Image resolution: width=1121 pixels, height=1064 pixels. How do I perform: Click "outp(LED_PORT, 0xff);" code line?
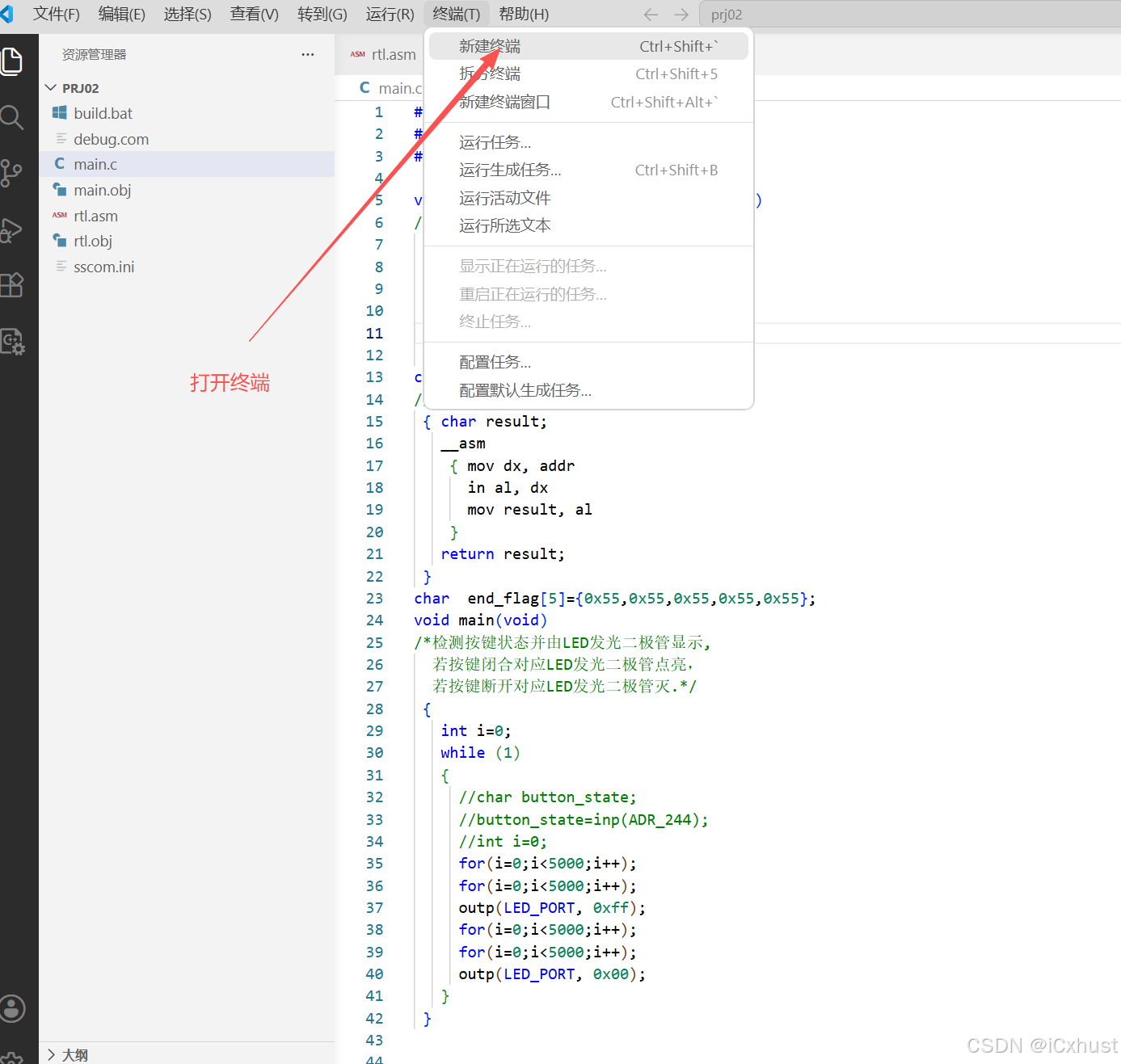coord(552,908)
